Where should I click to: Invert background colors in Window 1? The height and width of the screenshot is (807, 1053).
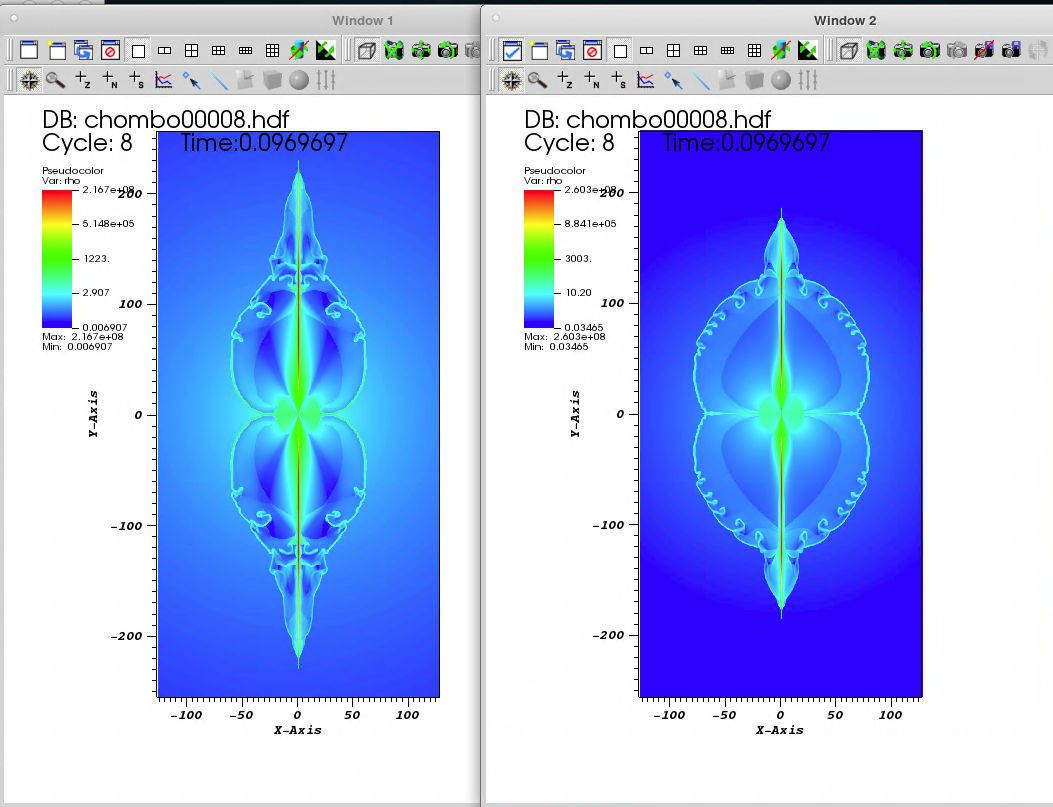click(326, 50)
